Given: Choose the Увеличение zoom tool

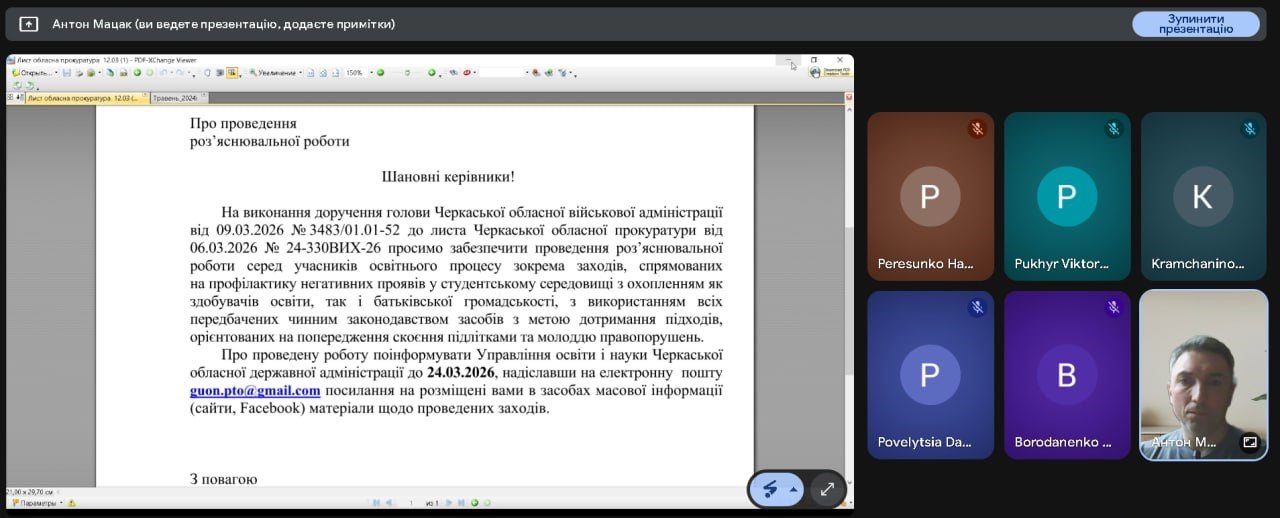Looking at the screenshot, I should [x=273, y=73].
